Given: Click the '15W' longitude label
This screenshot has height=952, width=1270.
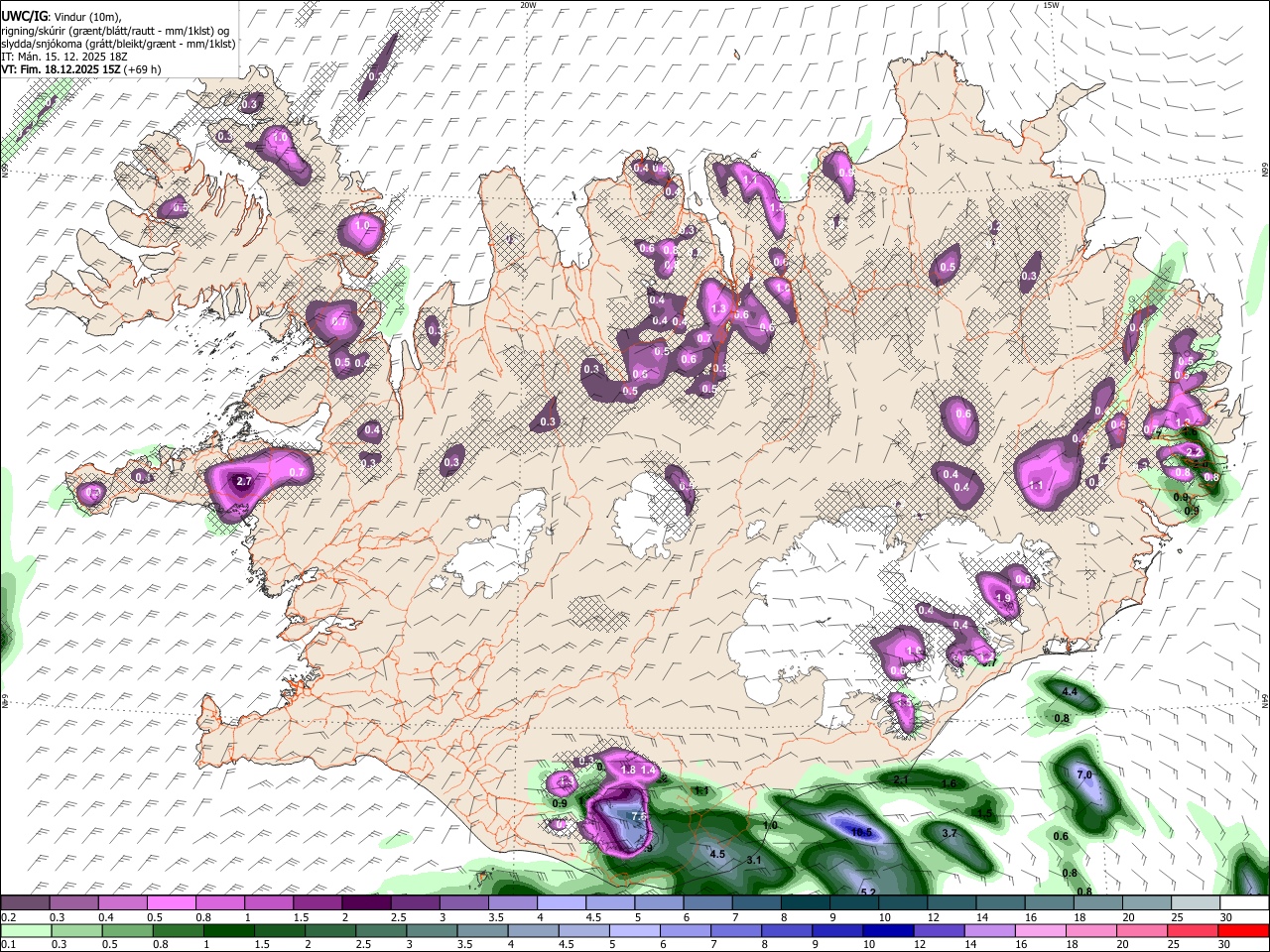Looking at the screenshot, I should (1051, 5).
